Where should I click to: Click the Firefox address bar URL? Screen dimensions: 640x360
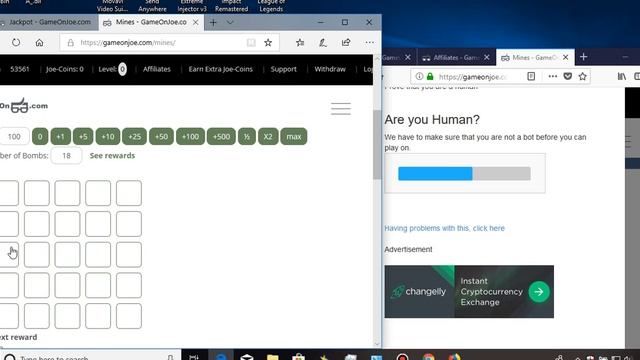(473, 77)
